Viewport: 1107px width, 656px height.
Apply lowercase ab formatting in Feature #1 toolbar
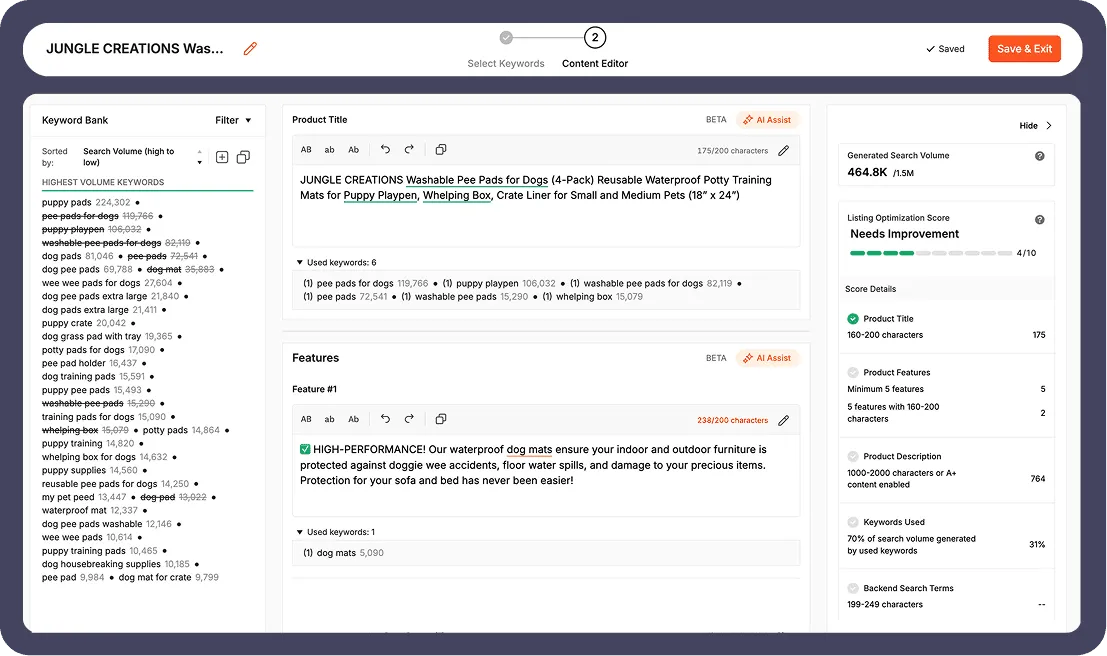[x=329, y=419]
